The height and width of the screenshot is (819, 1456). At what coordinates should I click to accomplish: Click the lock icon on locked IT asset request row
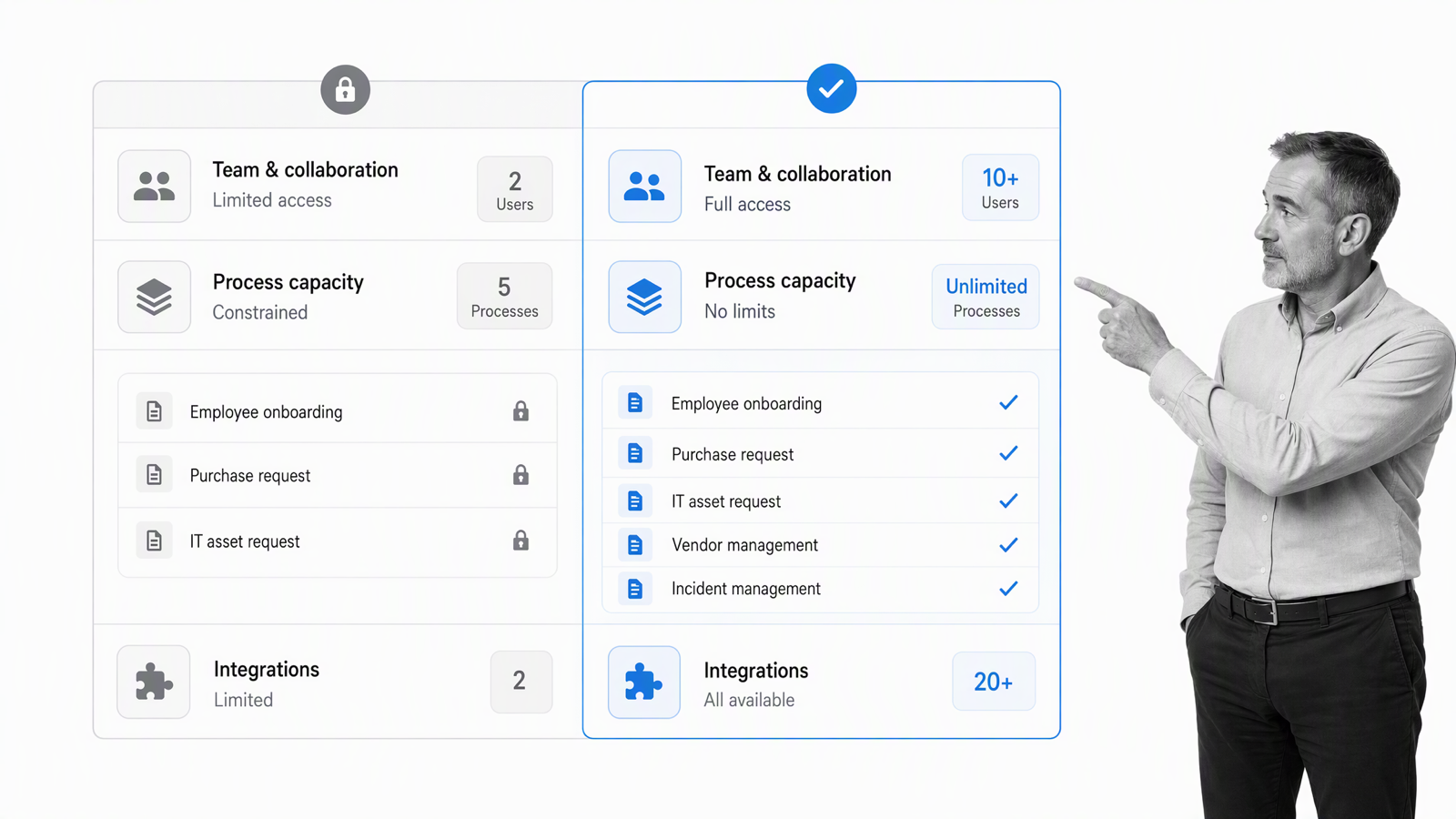click(x=521, y=541)
